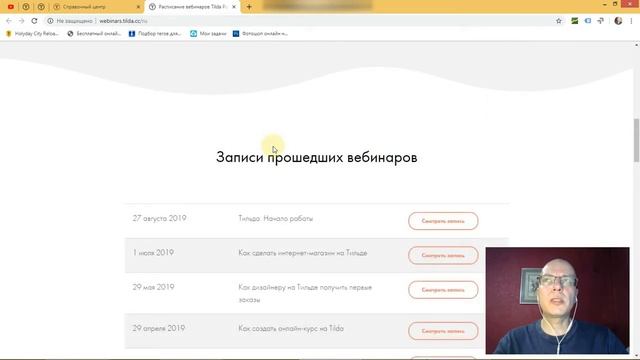Screen dimensions: 640x360
Task: Click Как дизайнеру на Тильде получить первые заказы
Action: [305, 293]
